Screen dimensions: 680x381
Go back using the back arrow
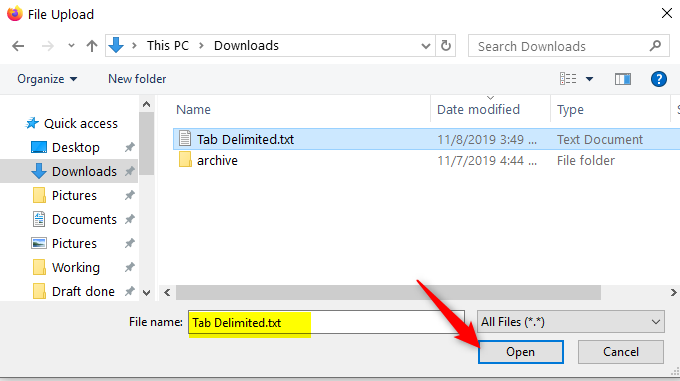click(x=18, y=46)
